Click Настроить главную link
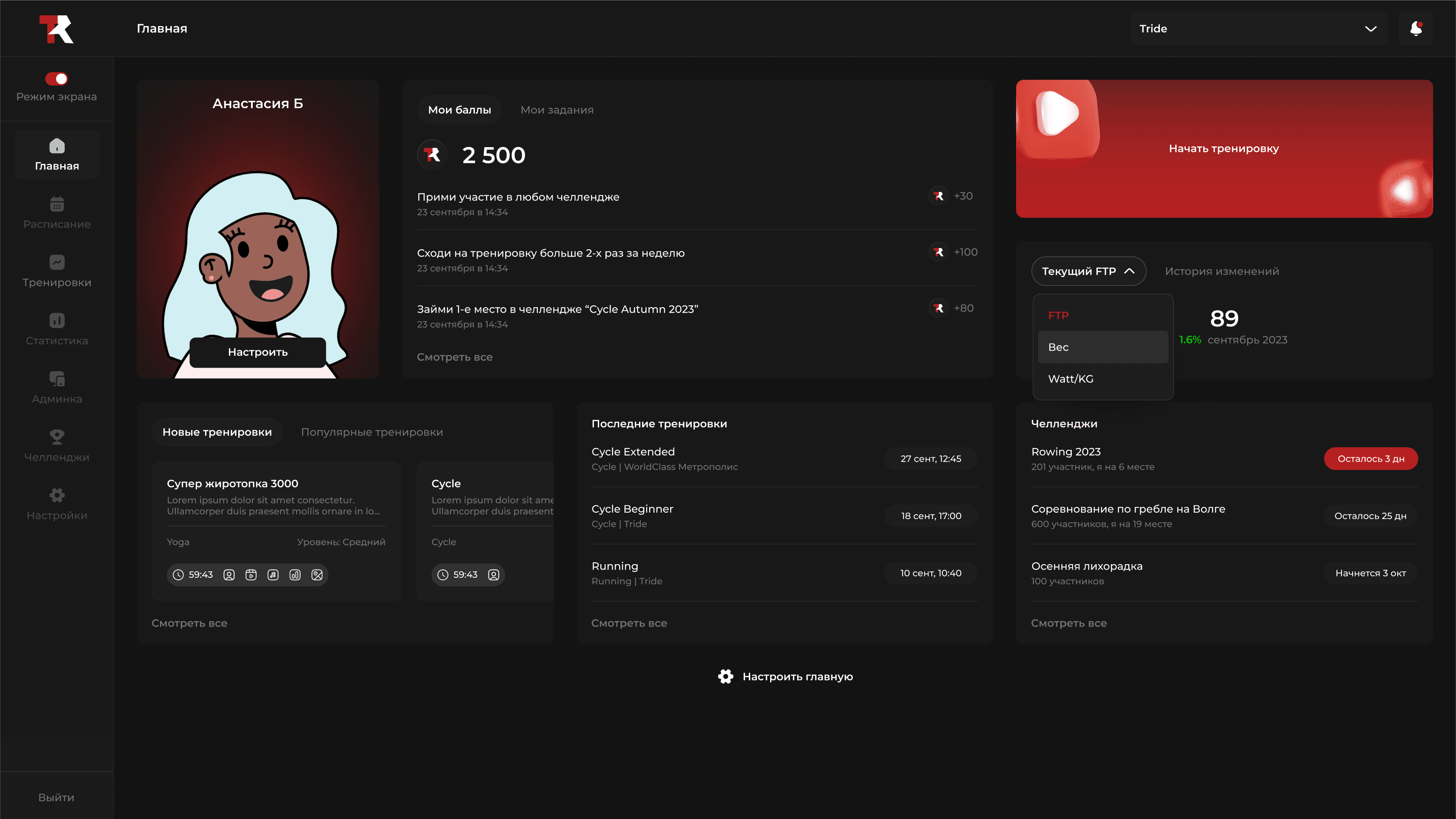Viewport: 1456px width, 819px height. tap(797, 676)
